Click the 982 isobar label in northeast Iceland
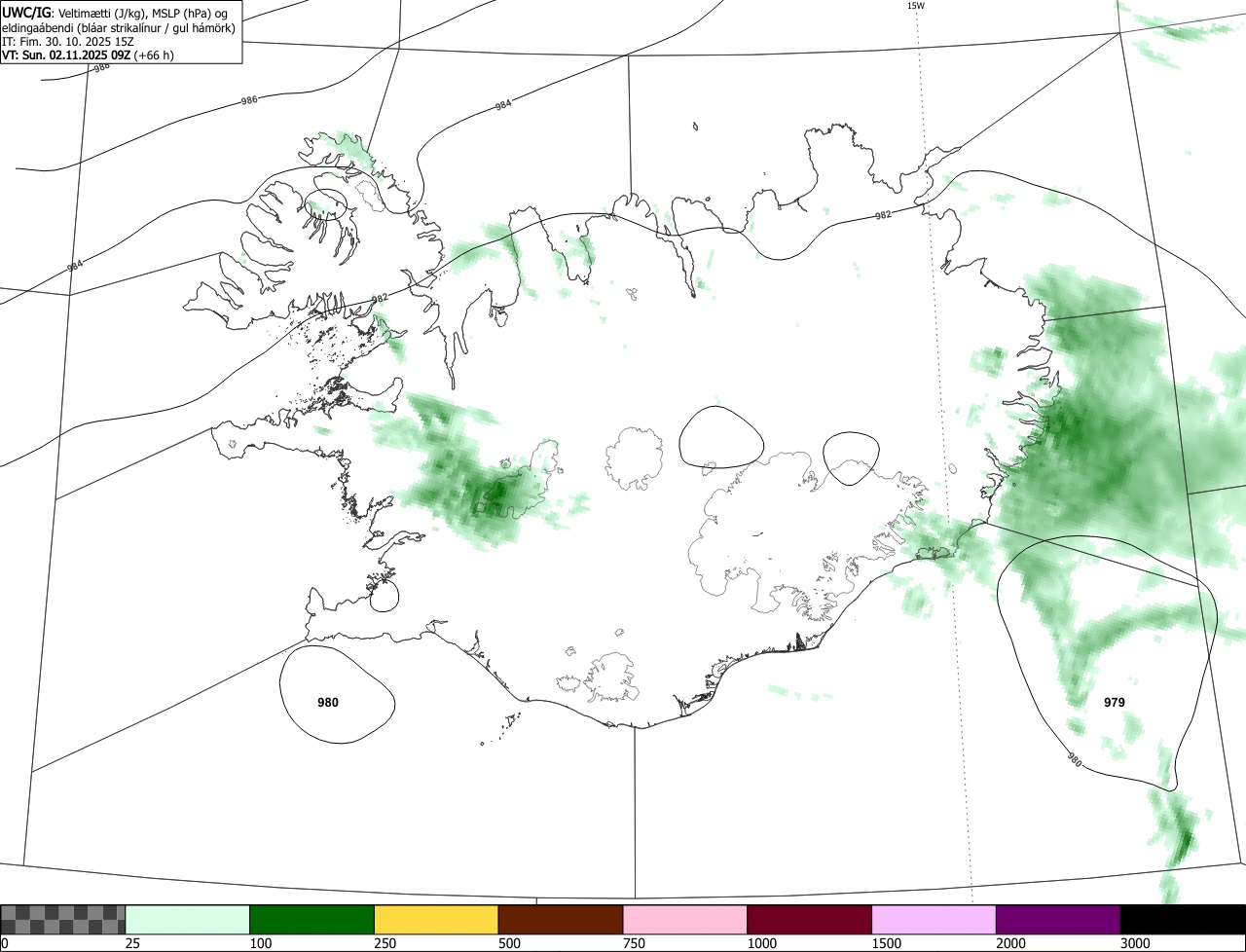 tap(883, 215)
